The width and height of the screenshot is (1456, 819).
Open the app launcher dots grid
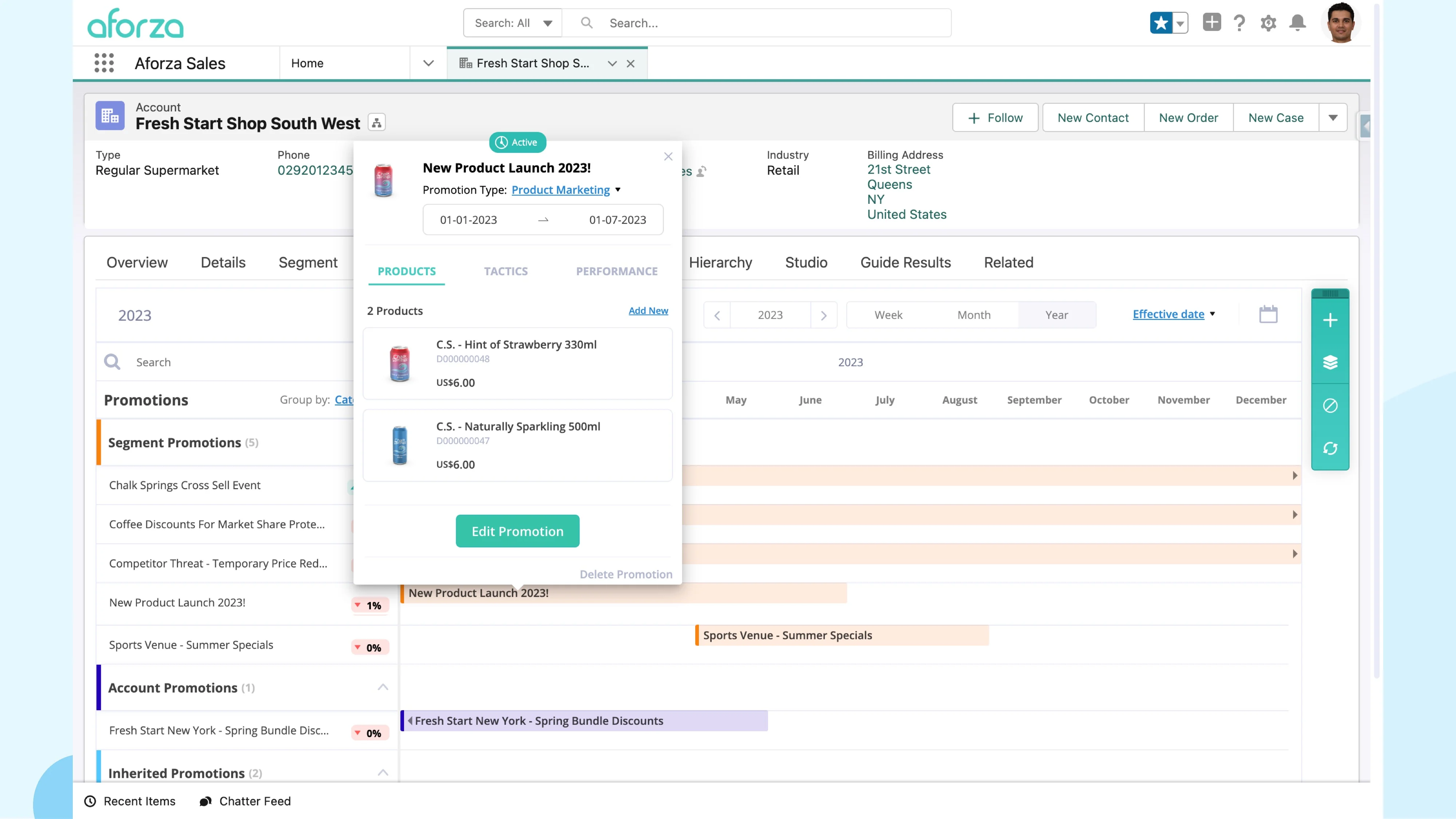104,63
